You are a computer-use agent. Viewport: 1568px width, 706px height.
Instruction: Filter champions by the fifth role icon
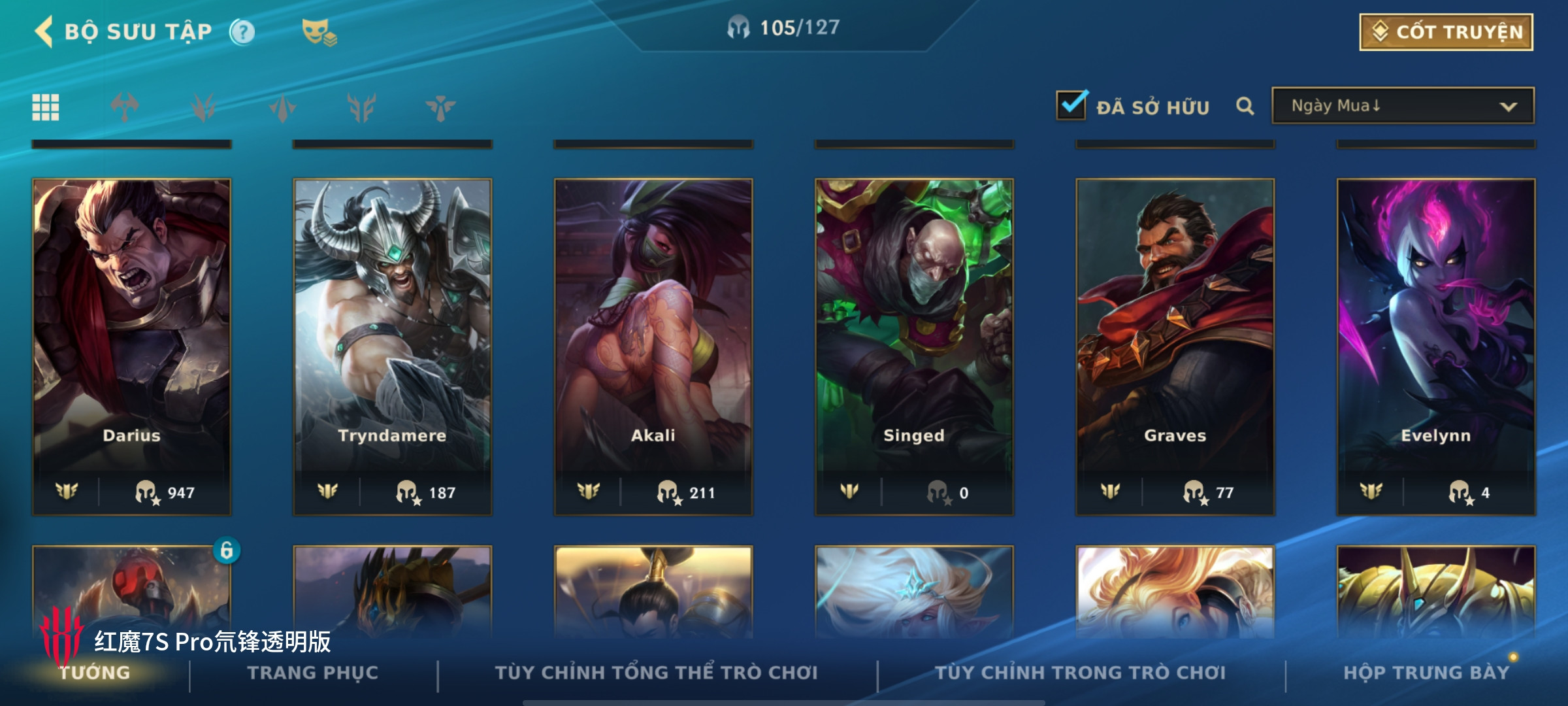pos(440,107)
